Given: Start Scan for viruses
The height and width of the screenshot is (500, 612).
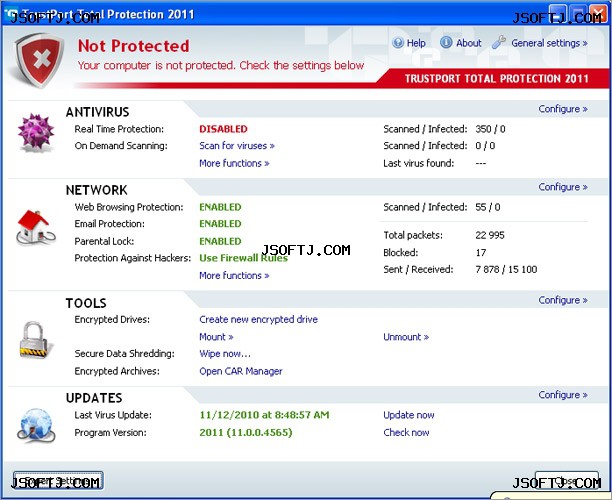Looking at the screenshot, I should click(237, 146).
